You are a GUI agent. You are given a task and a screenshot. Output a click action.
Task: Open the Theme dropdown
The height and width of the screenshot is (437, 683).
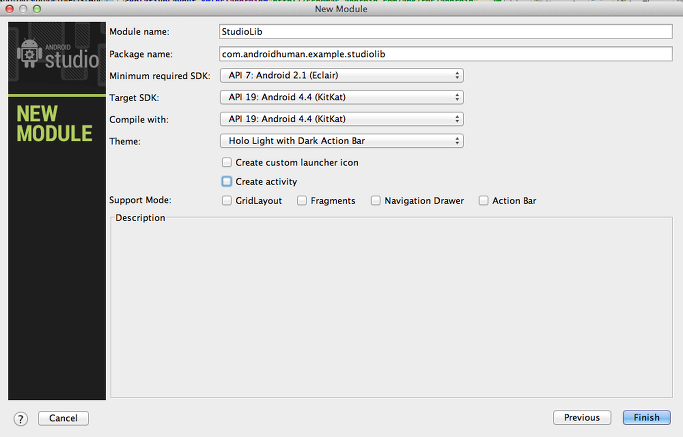[342, 141]
